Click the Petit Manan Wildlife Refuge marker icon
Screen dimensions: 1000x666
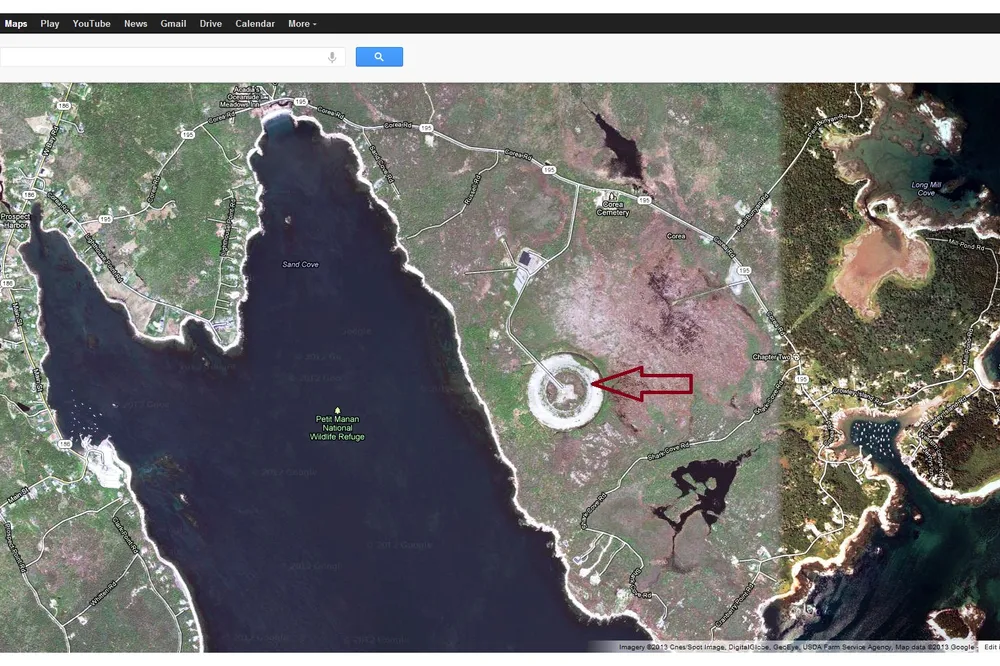point(337,410)
